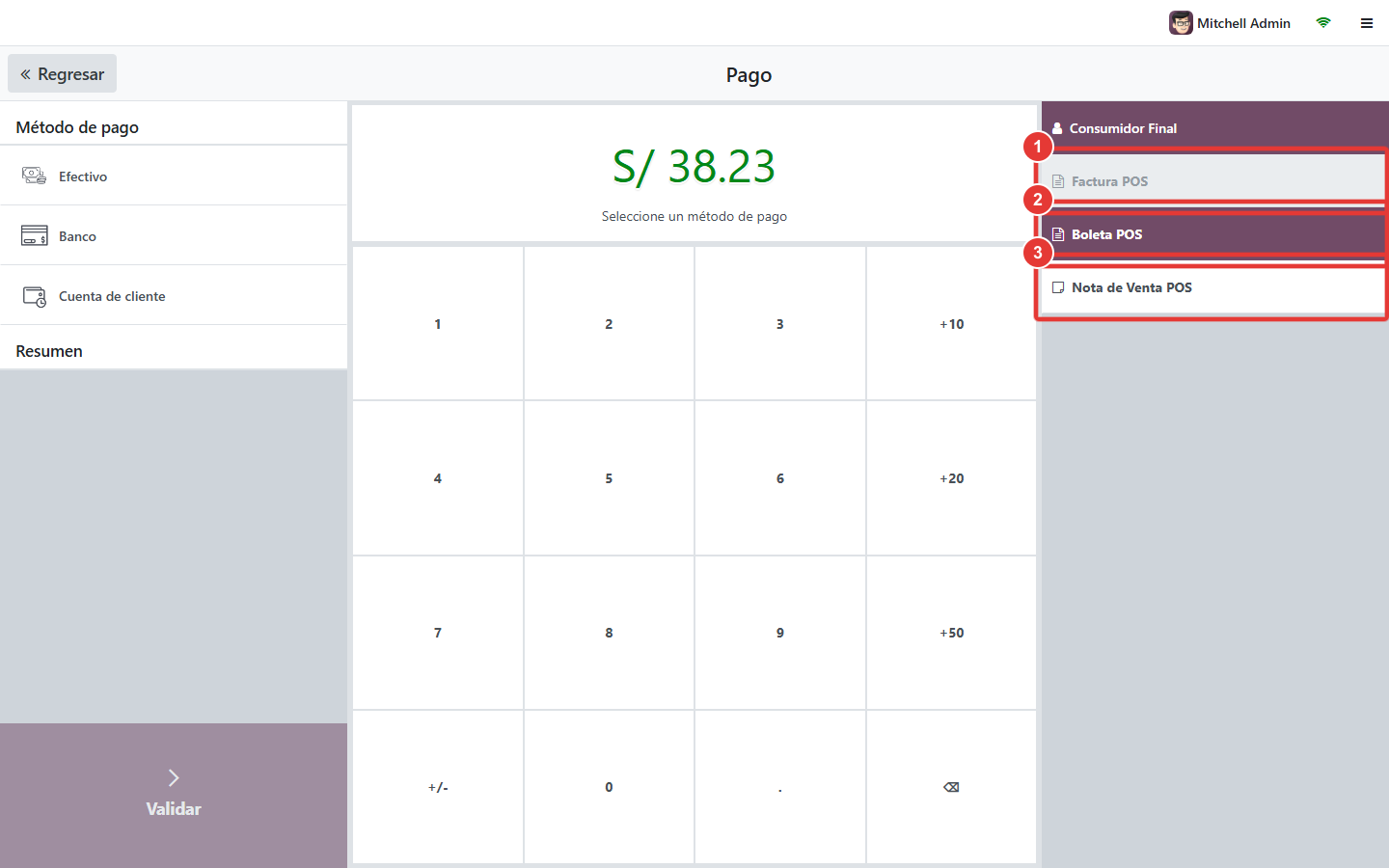The height and width of the screenshot is (868, 1389).
Task: Click Mitchell Admin avatar picture
Action: click(1181, 23)
